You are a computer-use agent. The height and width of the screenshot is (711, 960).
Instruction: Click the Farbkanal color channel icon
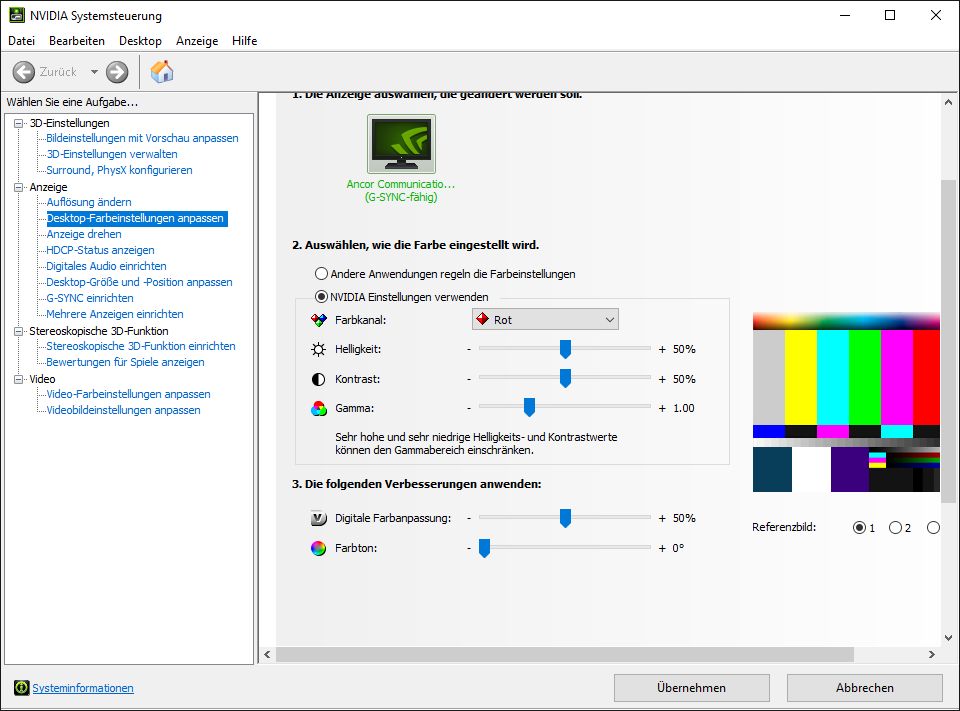point(318,320)
